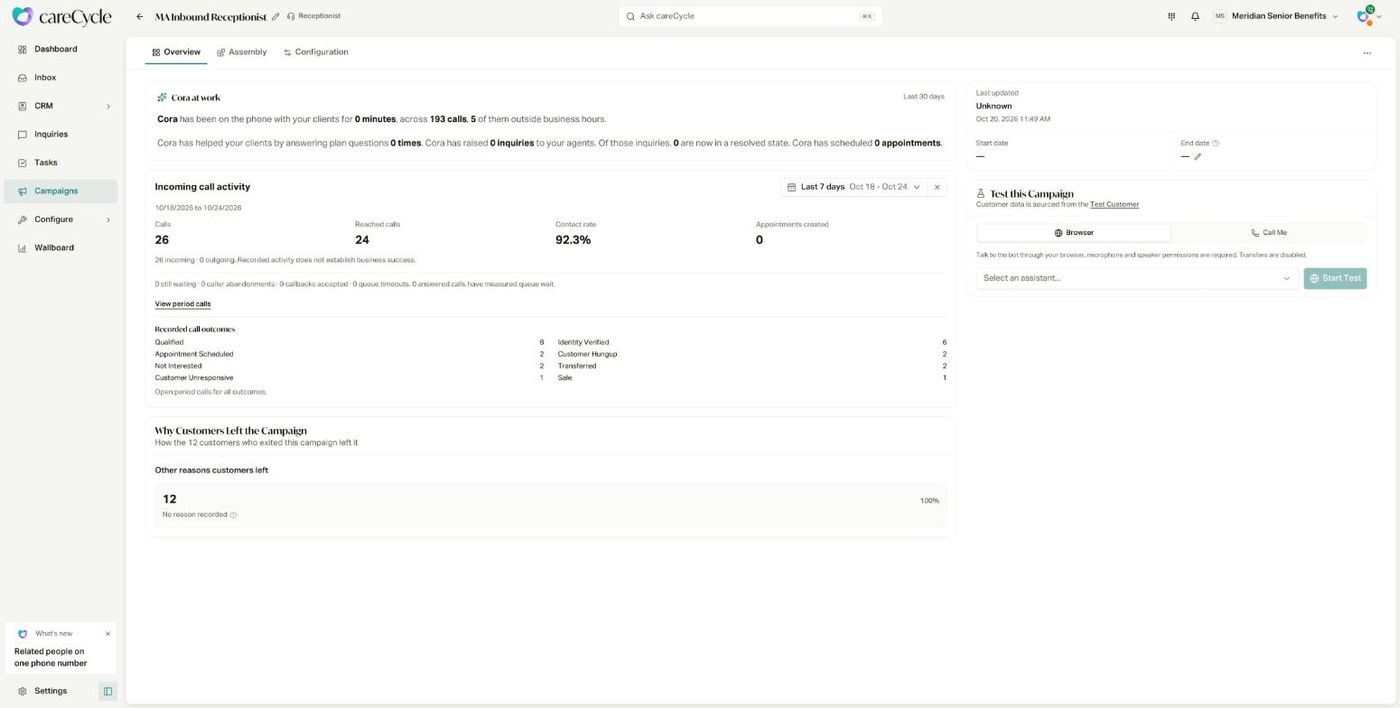Screen dimensions: 1400x708
Task: Open the View period calls link
Action: (183, 304)
